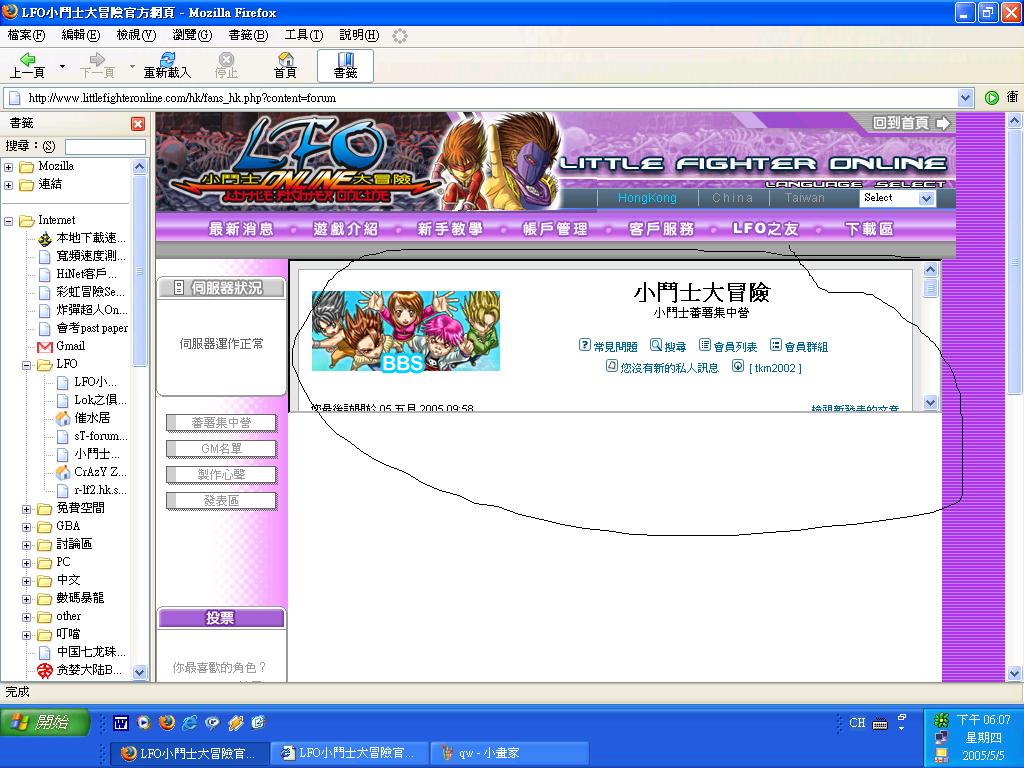Launch Internet Explorer from quick launch
1024x768 pixels.
point(188,722)
